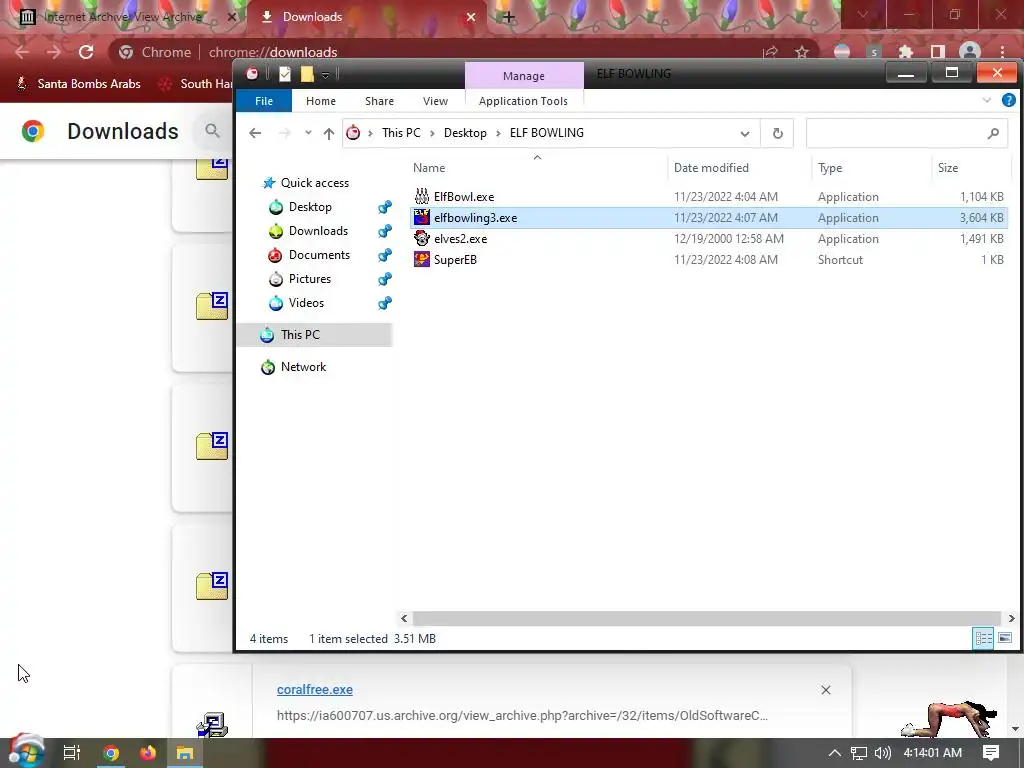
Task: Open Chrome Extensions puzzle icon
Action: (905, 52)
